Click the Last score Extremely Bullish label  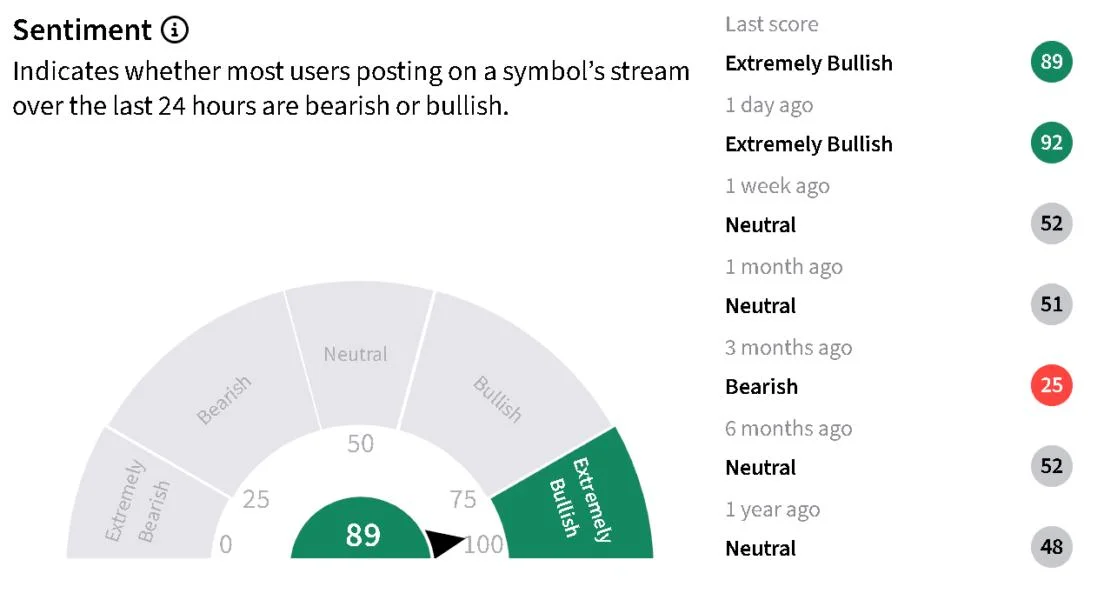pyautogui.click(x=809, y=63)
